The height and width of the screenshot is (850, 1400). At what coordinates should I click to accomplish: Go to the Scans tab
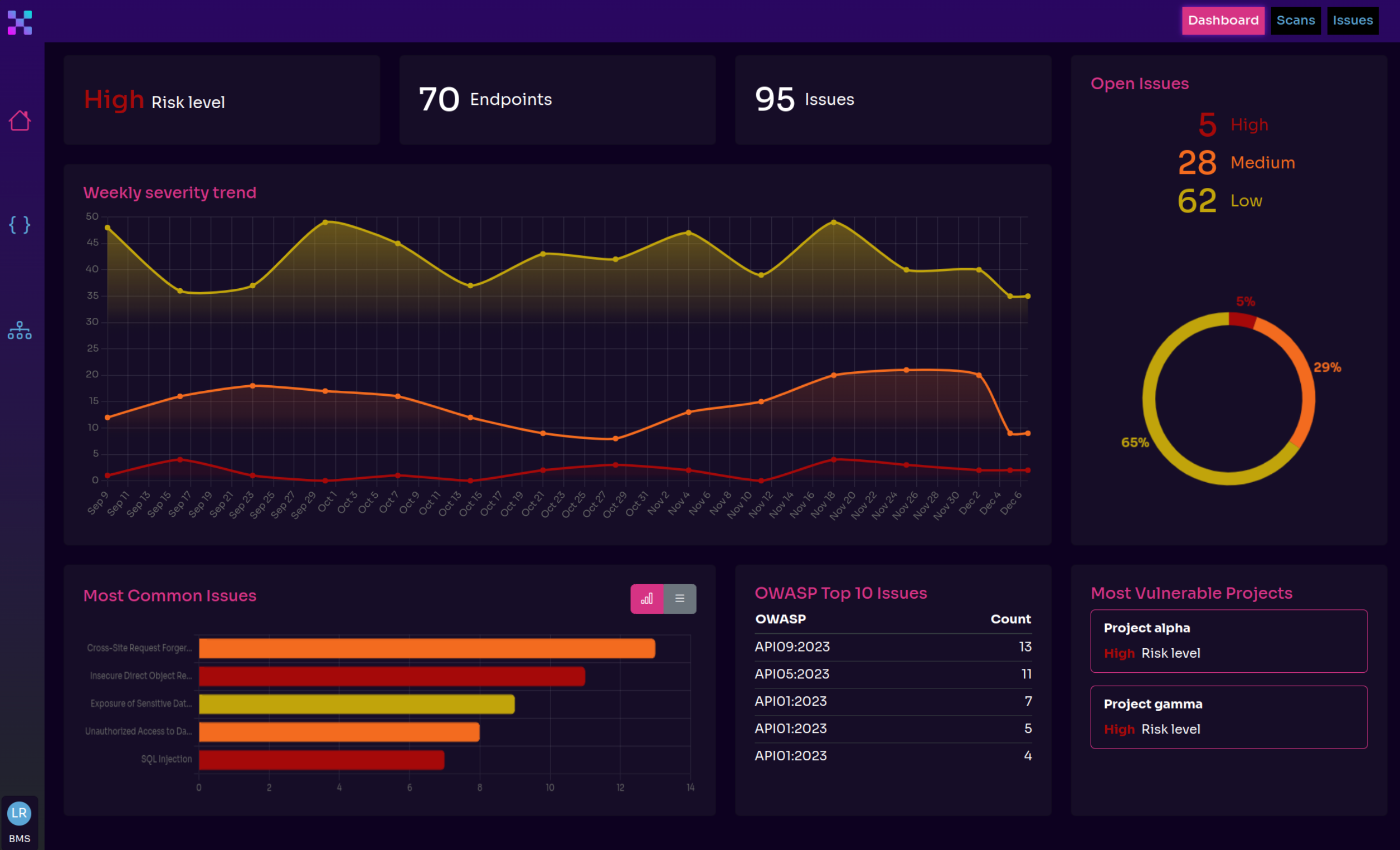pos(1295,21)
